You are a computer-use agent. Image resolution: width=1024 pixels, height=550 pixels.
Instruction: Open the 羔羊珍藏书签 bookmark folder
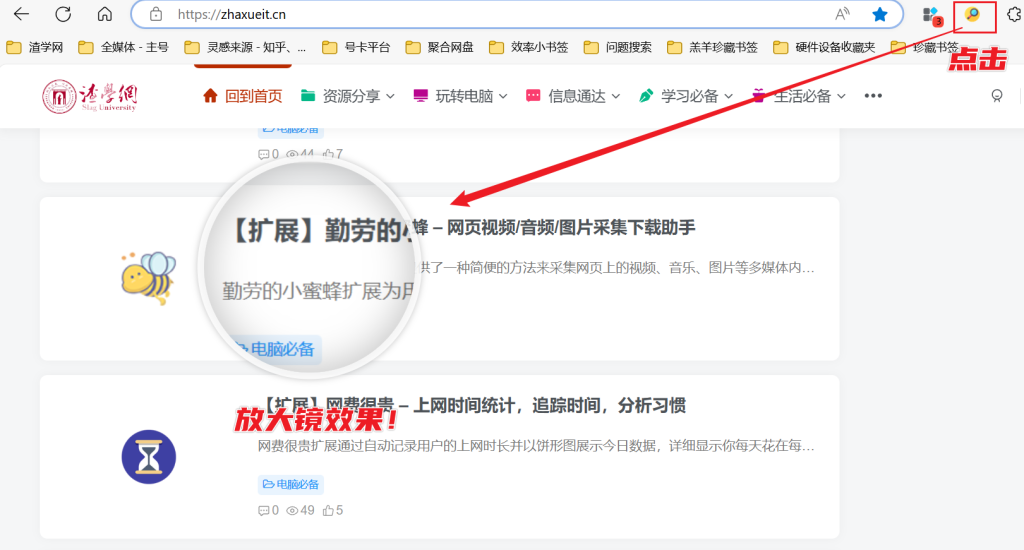point(712,47)
